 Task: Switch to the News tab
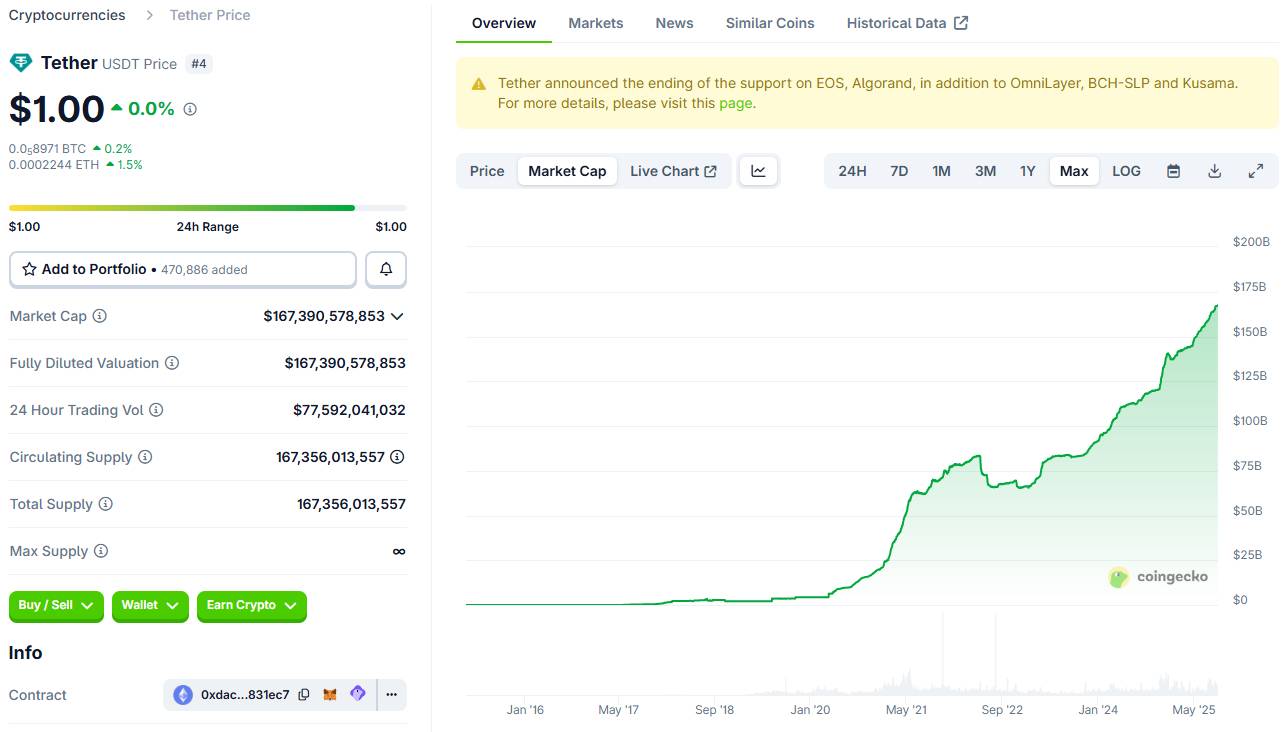coord(674,23)
